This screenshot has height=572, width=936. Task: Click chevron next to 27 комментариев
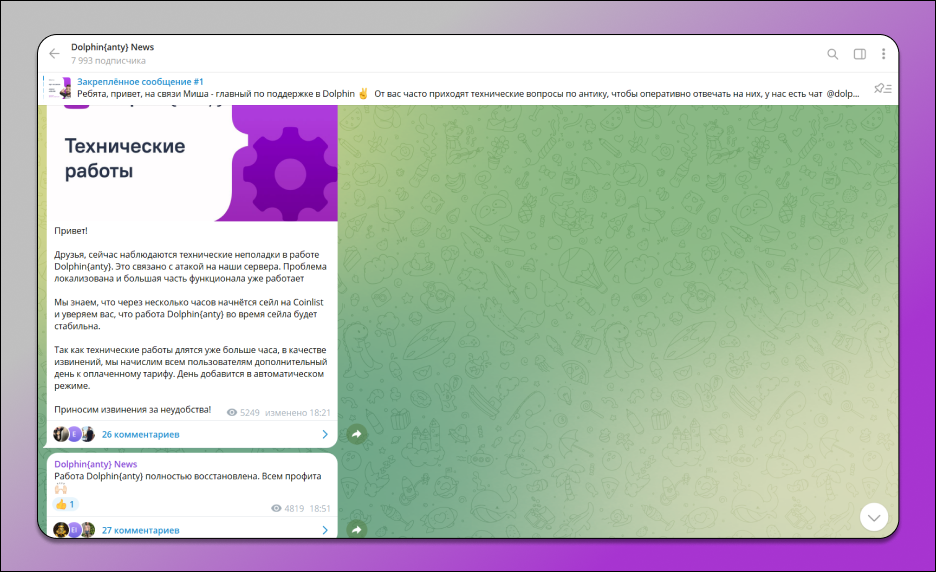tap(325, 530)
